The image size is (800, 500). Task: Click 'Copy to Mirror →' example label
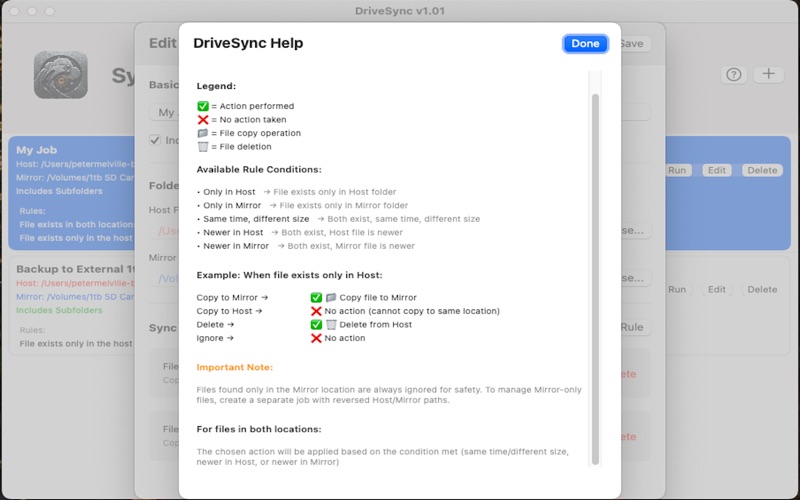[232, 297]
